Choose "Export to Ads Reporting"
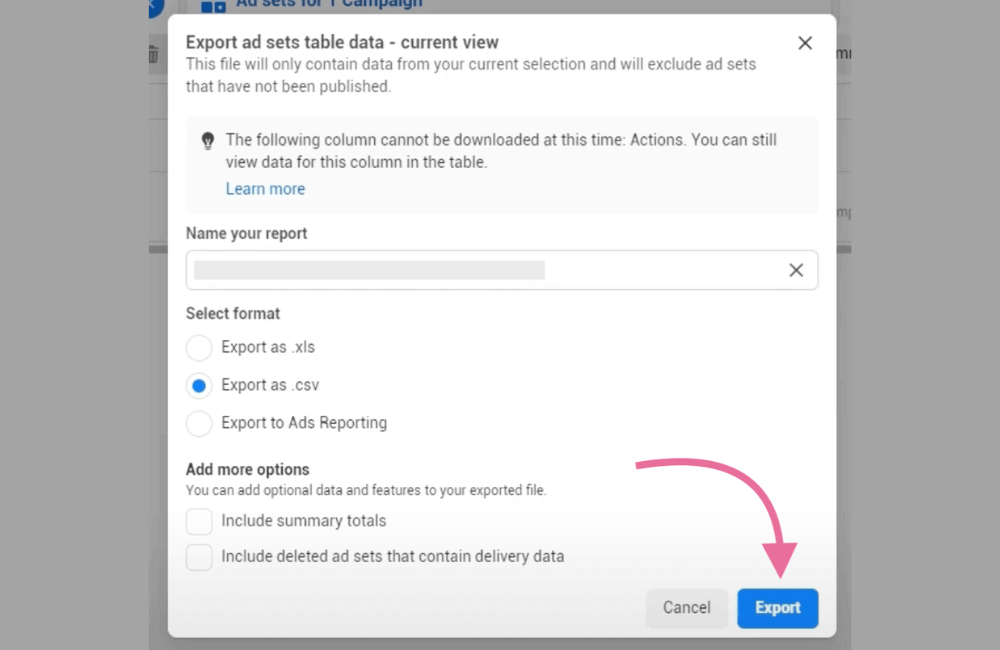 tap(199, 423)
